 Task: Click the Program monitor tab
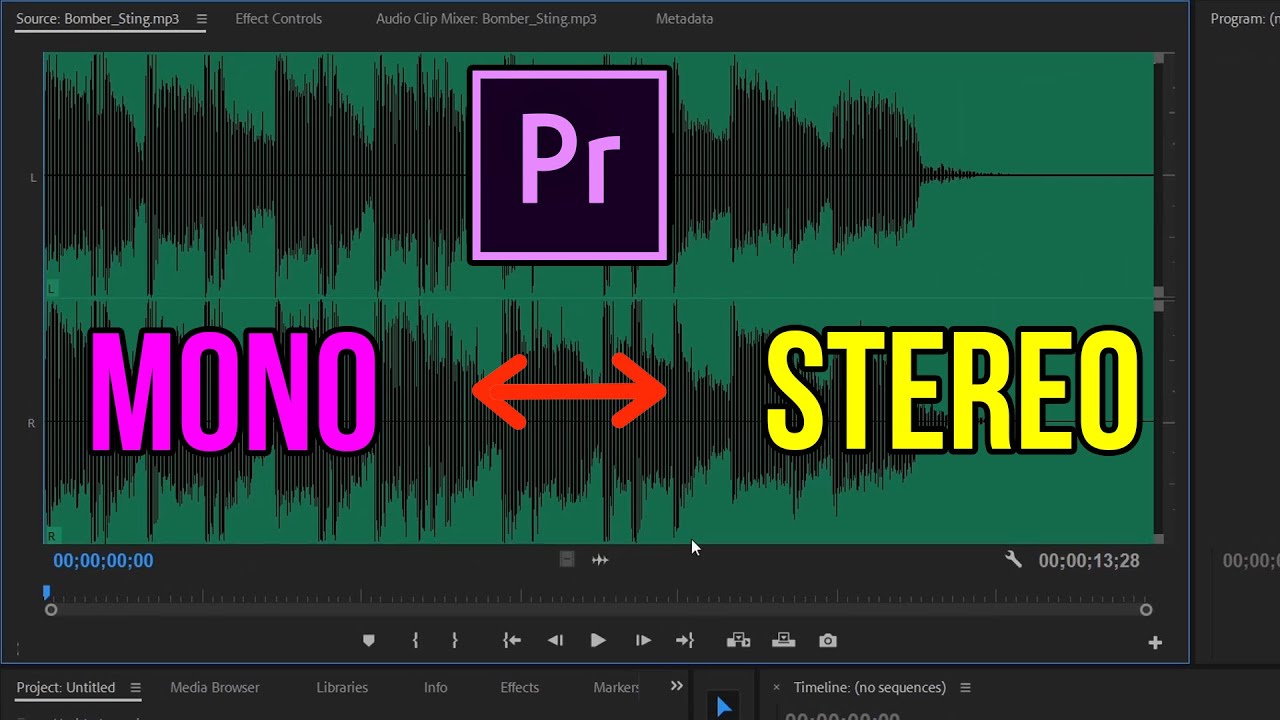click(x=1245, y=19)
